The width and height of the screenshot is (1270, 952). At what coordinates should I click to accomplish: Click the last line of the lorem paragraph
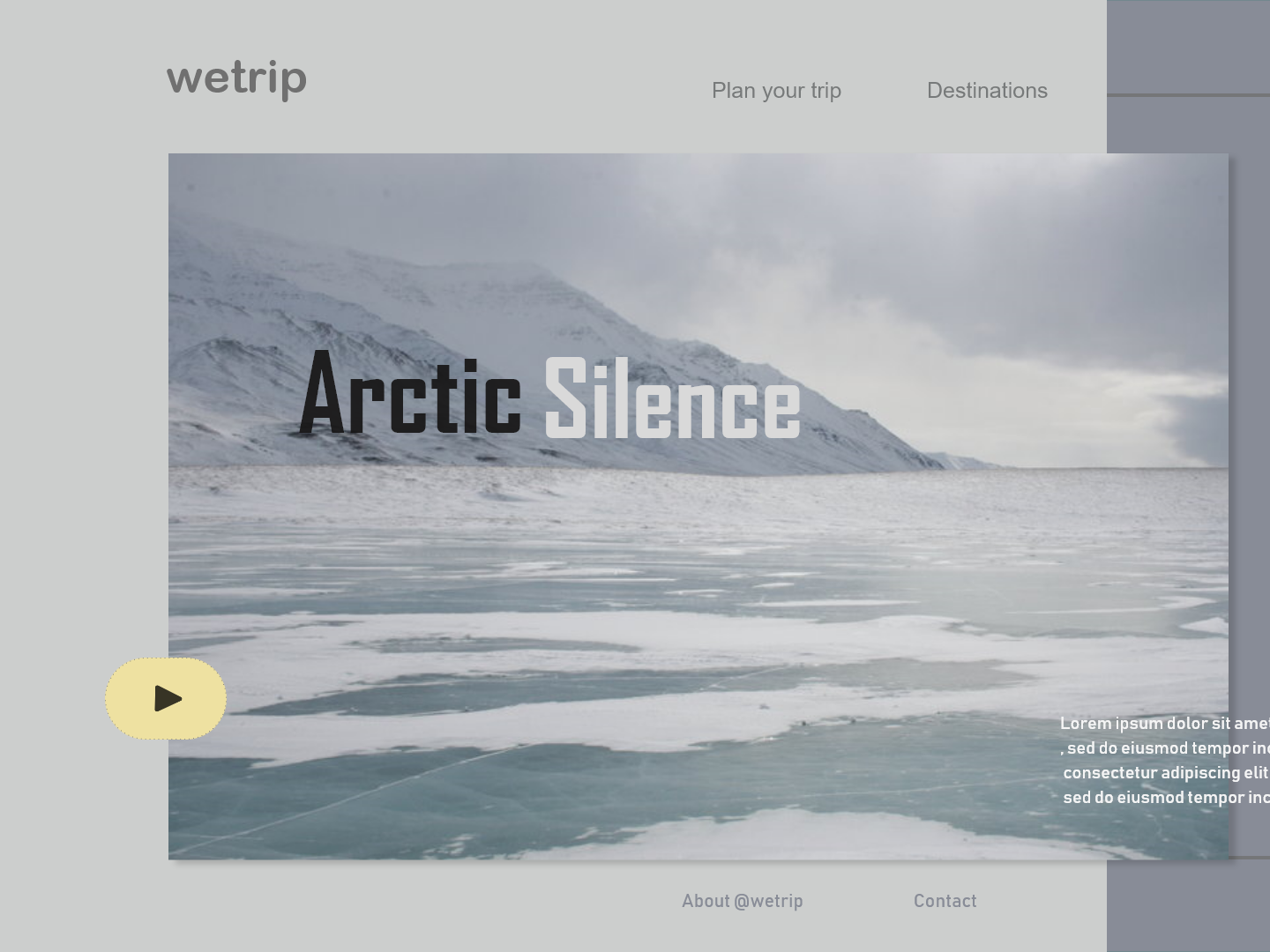1166,798
